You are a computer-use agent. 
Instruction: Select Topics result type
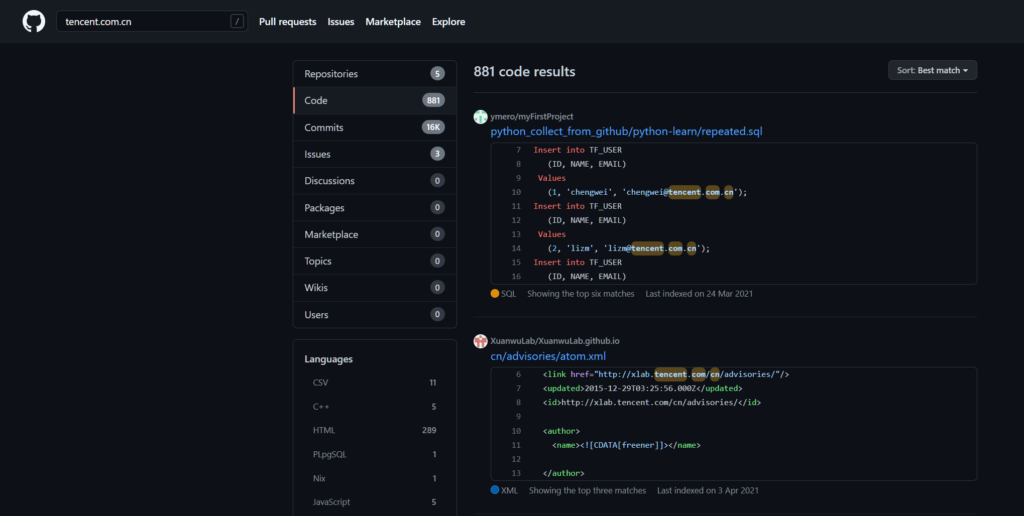pyautogui.click(x=375, y=261)
